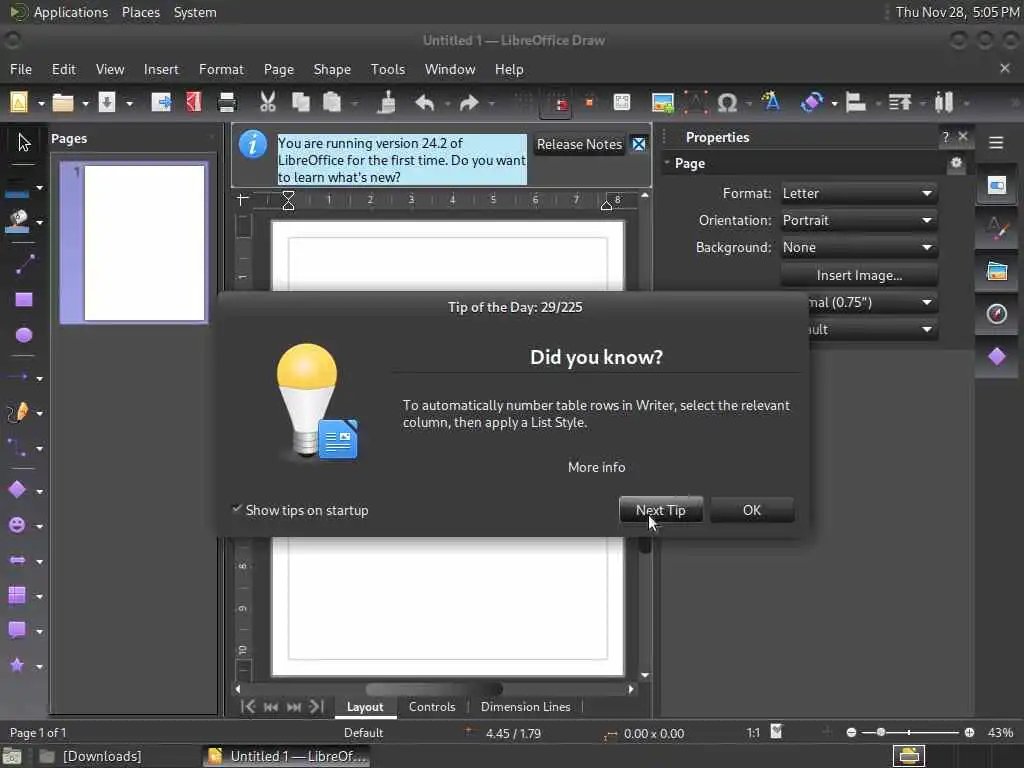Click the Next Tip button

[x=660, y=510]
